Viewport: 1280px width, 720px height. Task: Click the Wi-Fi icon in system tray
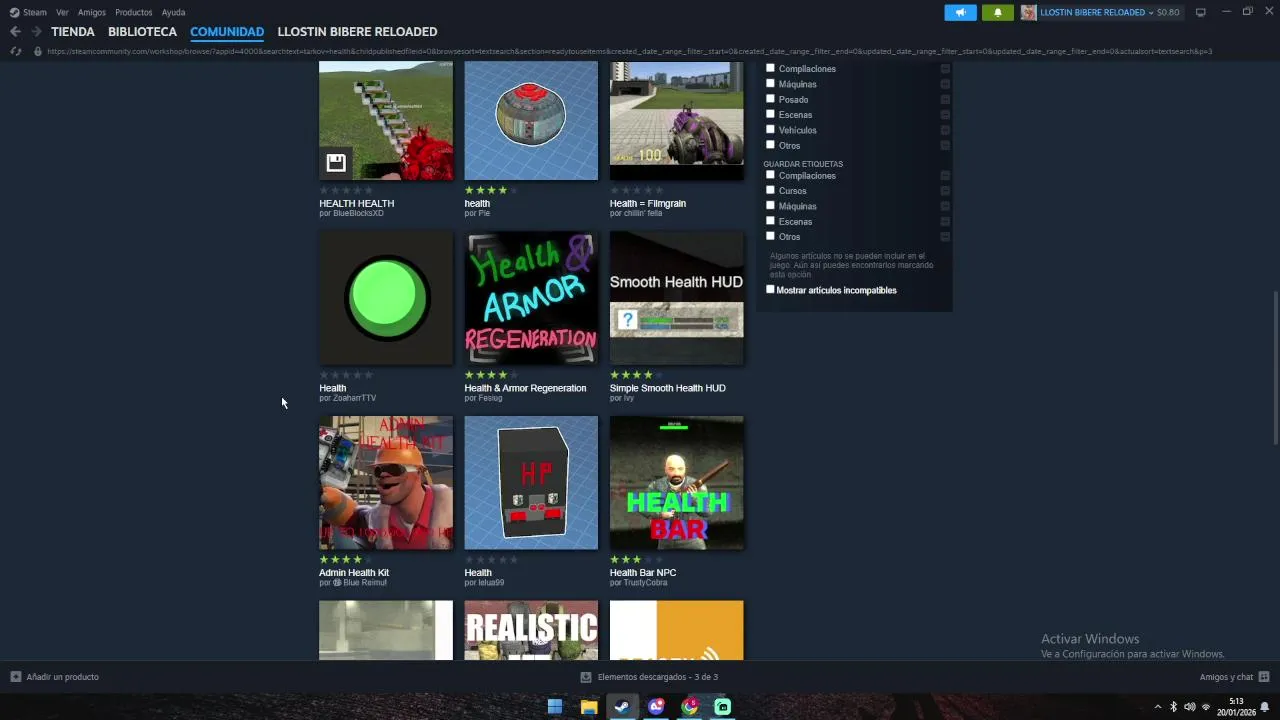1206,707
